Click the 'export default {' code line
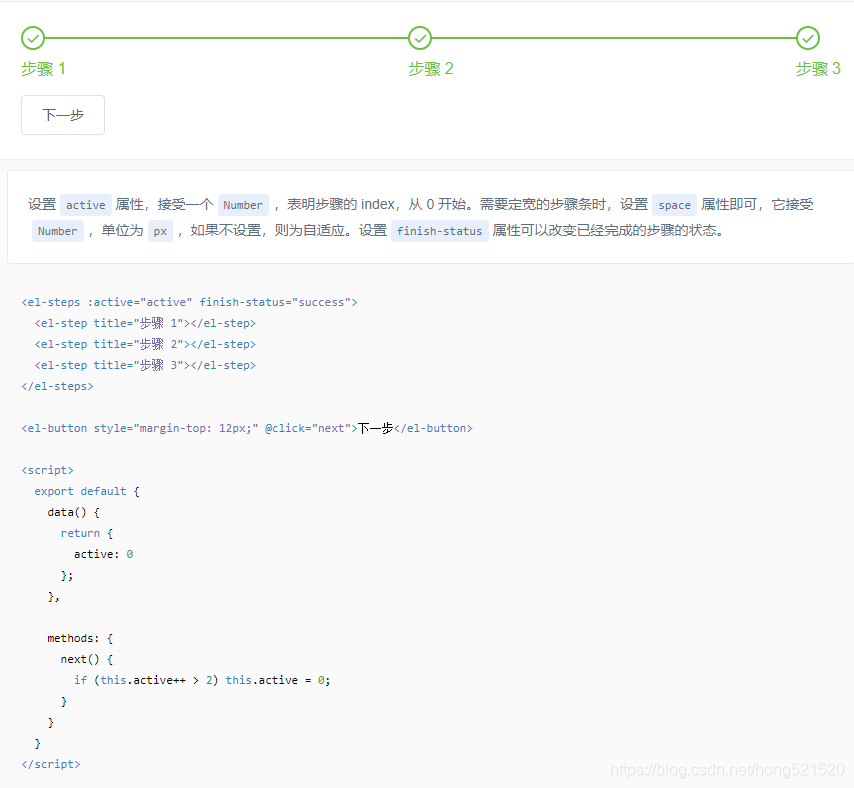 click(87, 491)
